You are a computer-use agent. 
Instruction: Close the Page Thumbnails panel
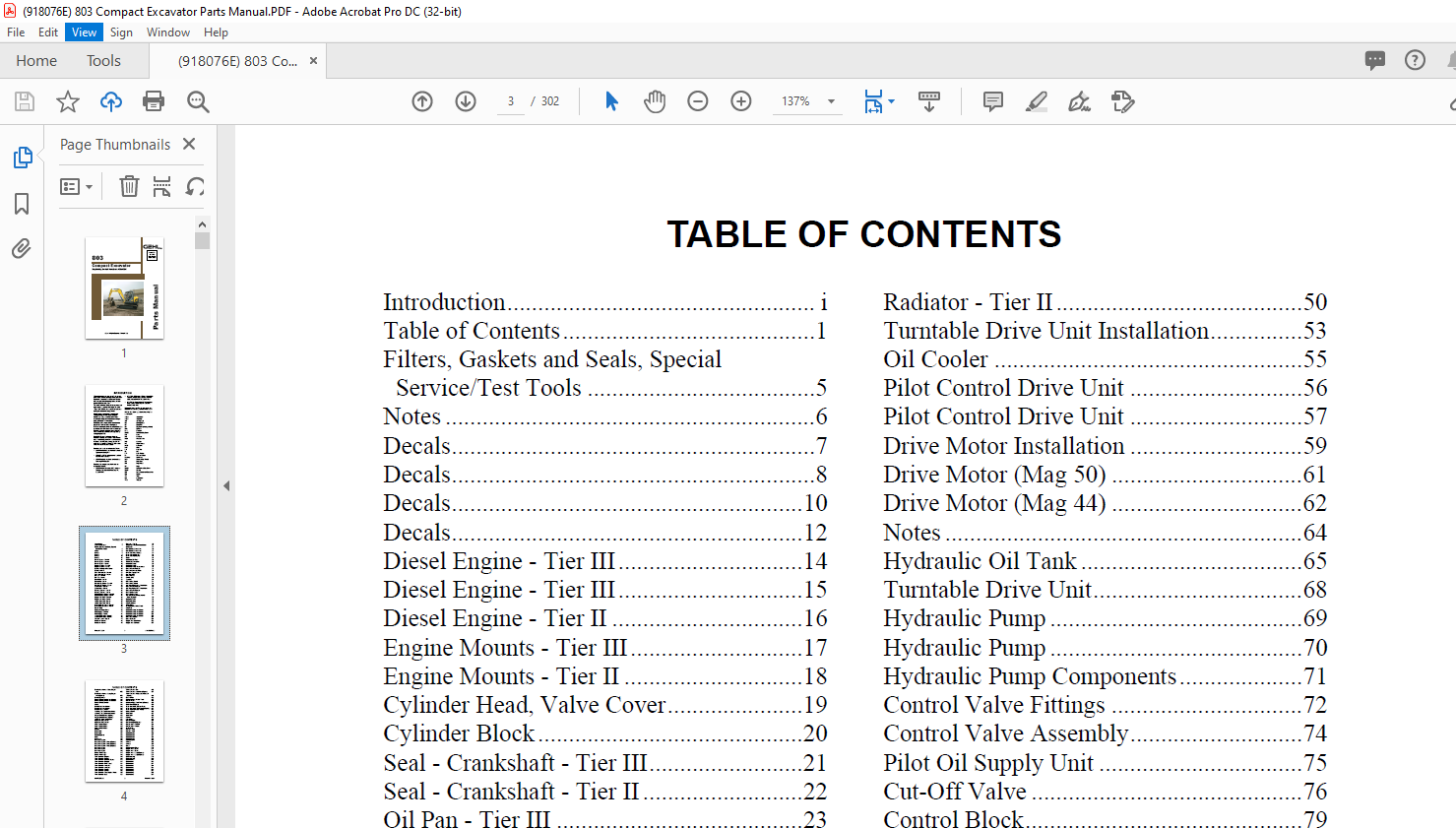[x=189, y=144]
